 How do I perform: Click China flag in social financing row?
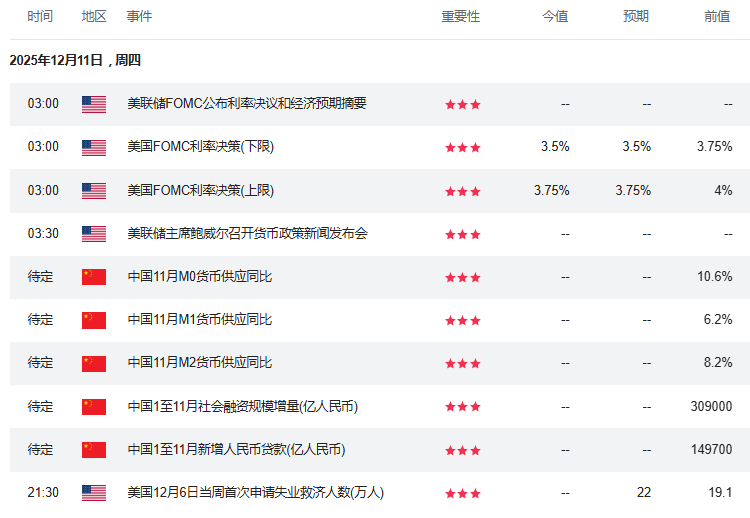coord(94,407)
